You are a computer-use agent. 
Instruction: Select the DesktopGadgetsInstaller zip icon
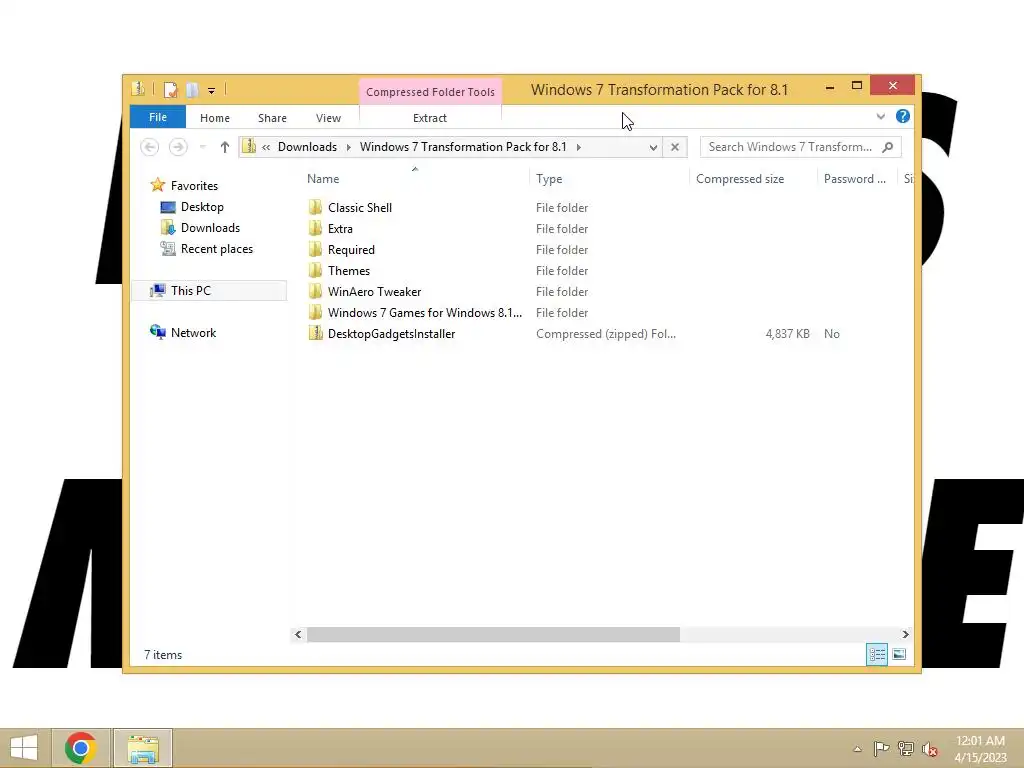pyautogui.click(x=315, y=334)
